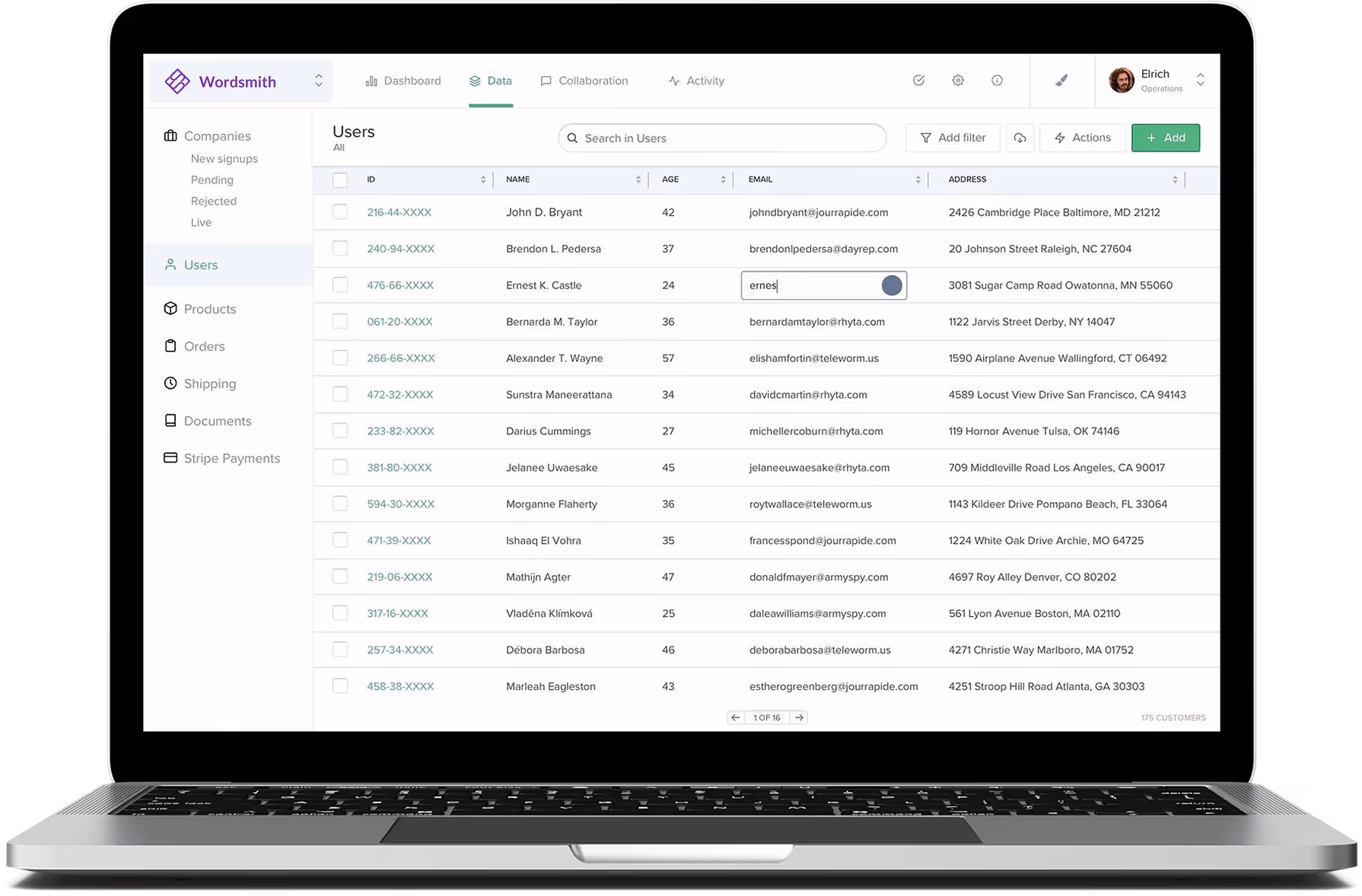Focus the Search in Users field
The height and width of the screenshot is (896, 1362).
tap(722, 138)
